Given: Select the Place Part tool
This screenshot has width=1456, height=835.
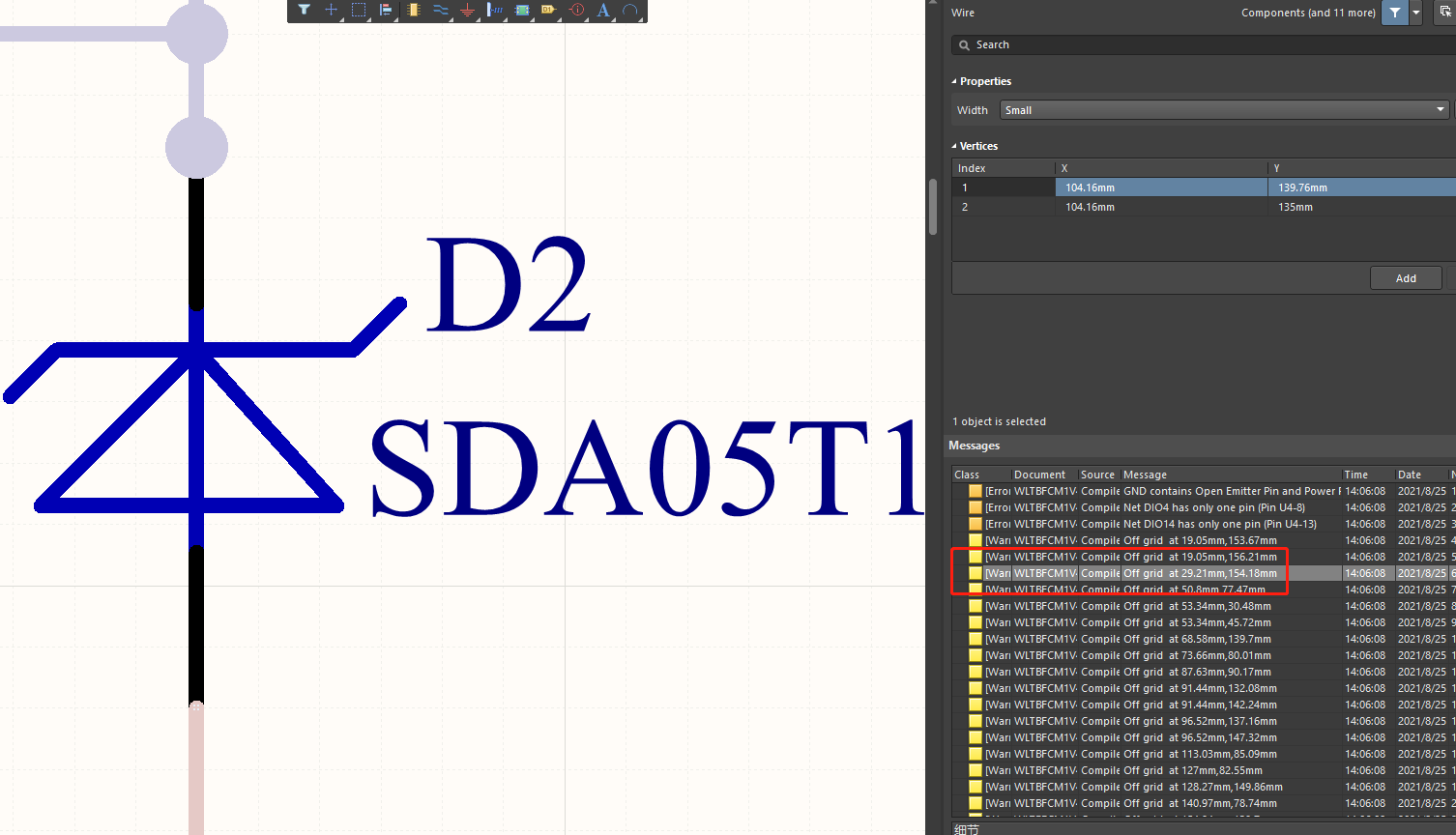Looking at the screenshot, I should tap(414, 11).
